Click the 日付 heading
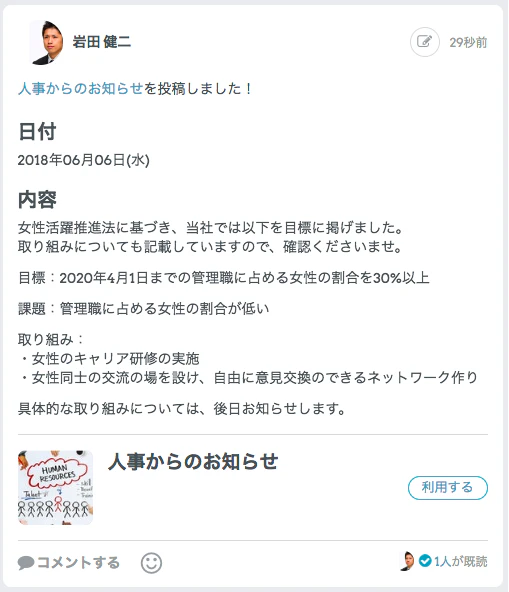Screen dimensions: 509x592 coord(37,132)
